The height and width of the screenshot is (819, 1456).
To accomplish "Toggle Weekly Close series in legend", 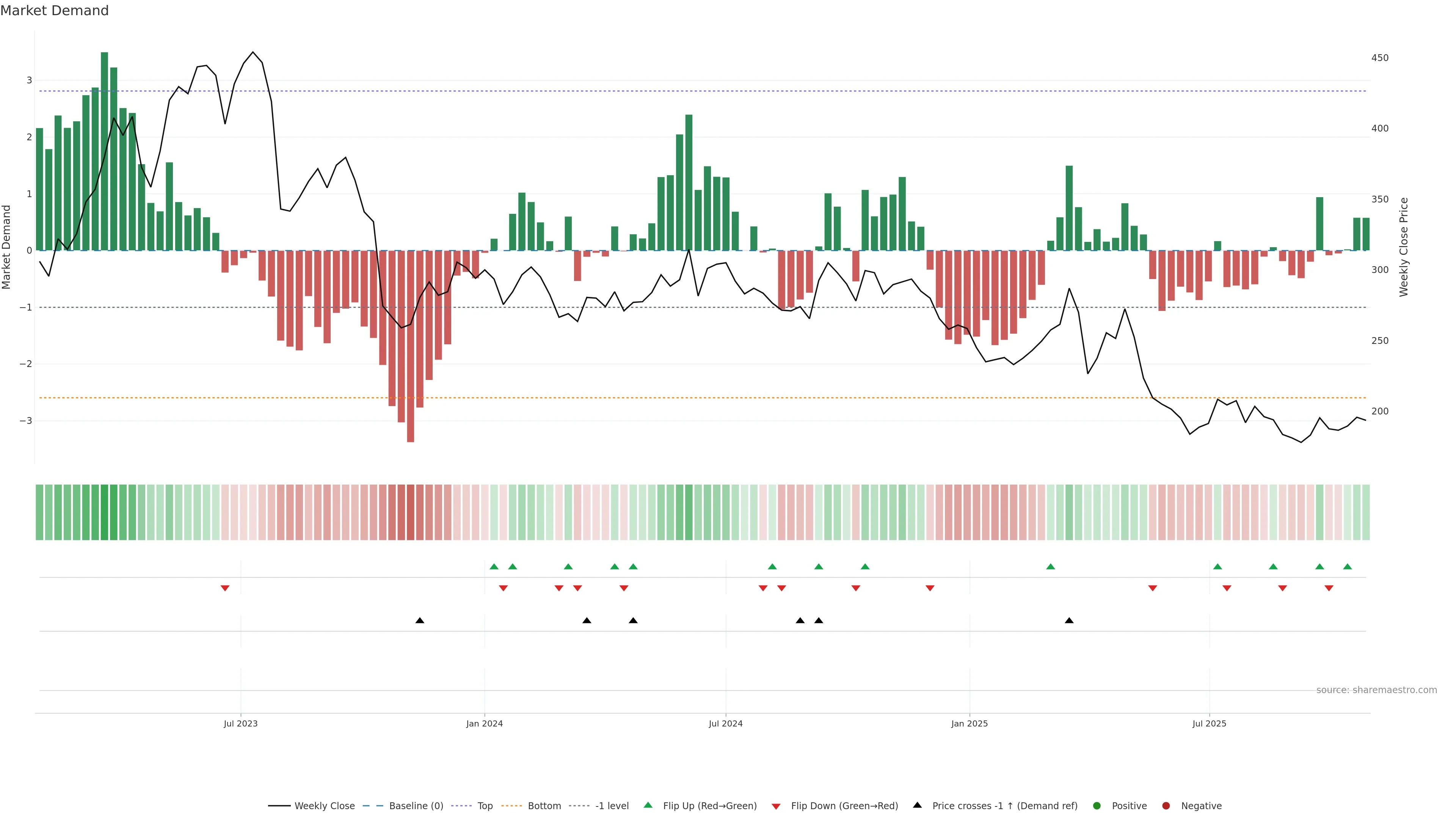I will (x=324, y=806).
